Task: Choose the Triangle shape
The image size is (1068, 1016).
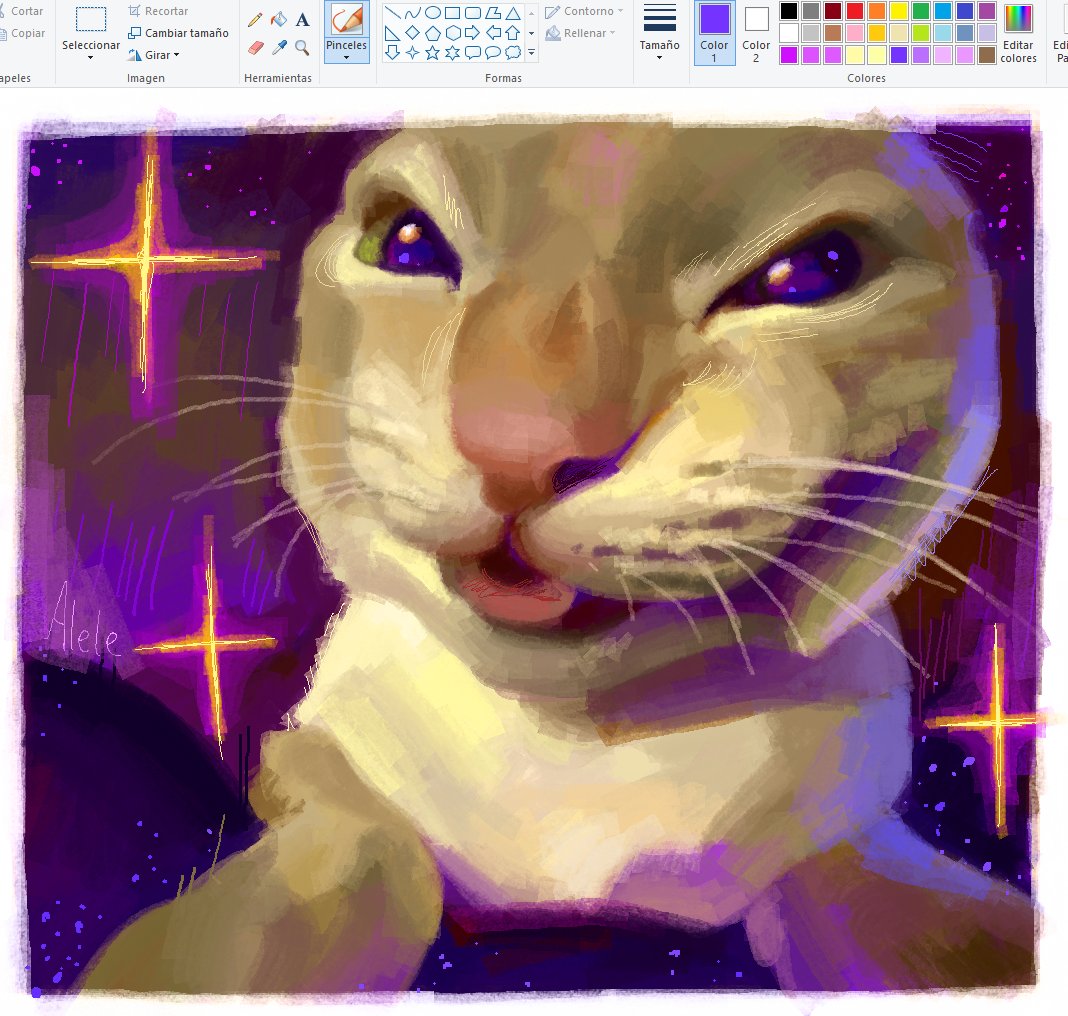Action: (x=513, y=13)
